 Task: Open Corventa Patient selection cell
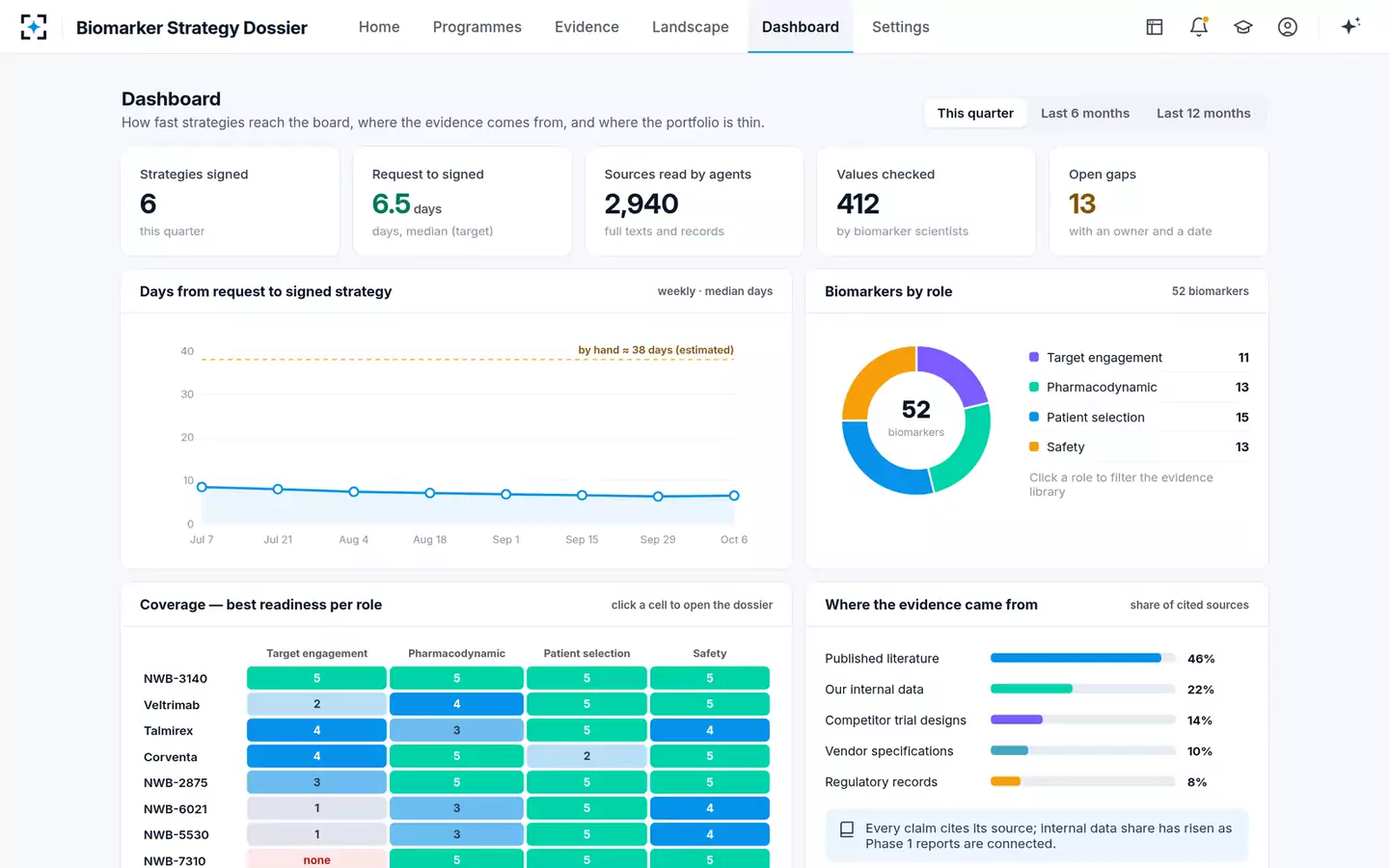coord(586,756)
